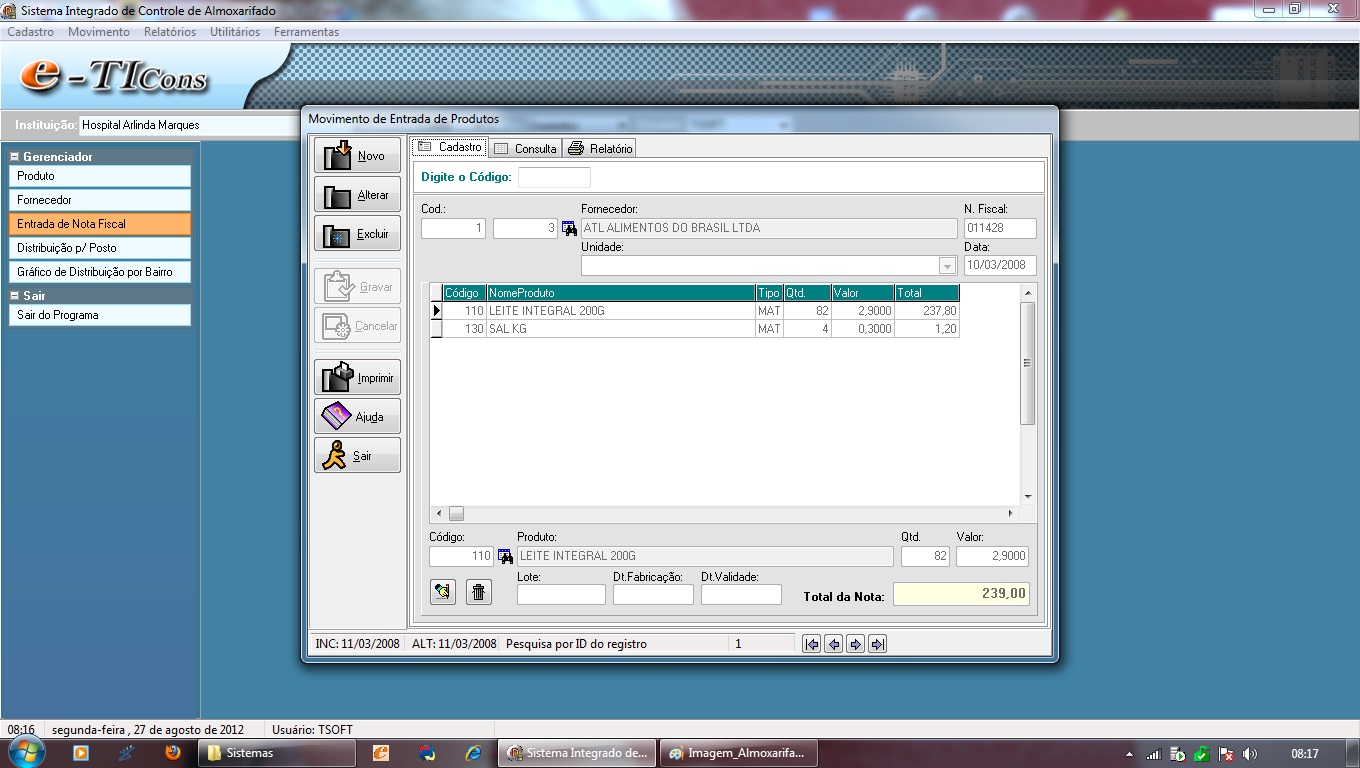
Task: Click the Digite o Código input field
Action: (x=554, y=177)
